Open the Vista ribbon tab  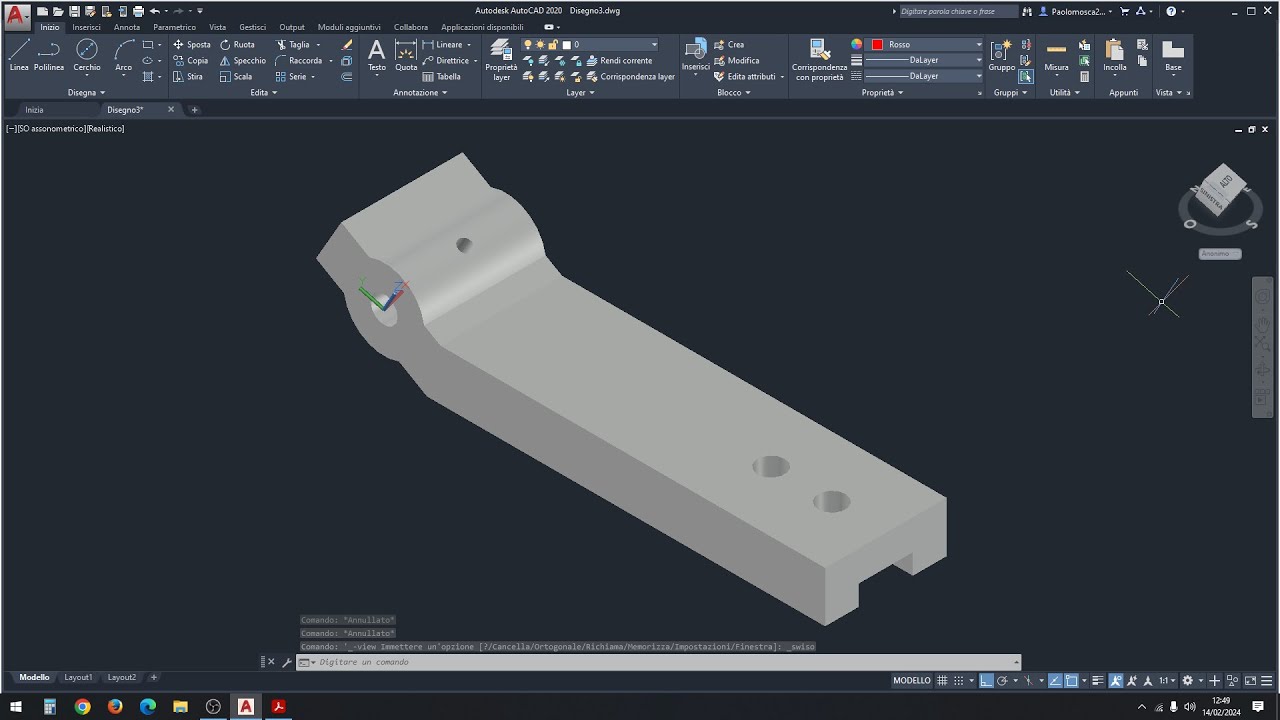point(217,27)
